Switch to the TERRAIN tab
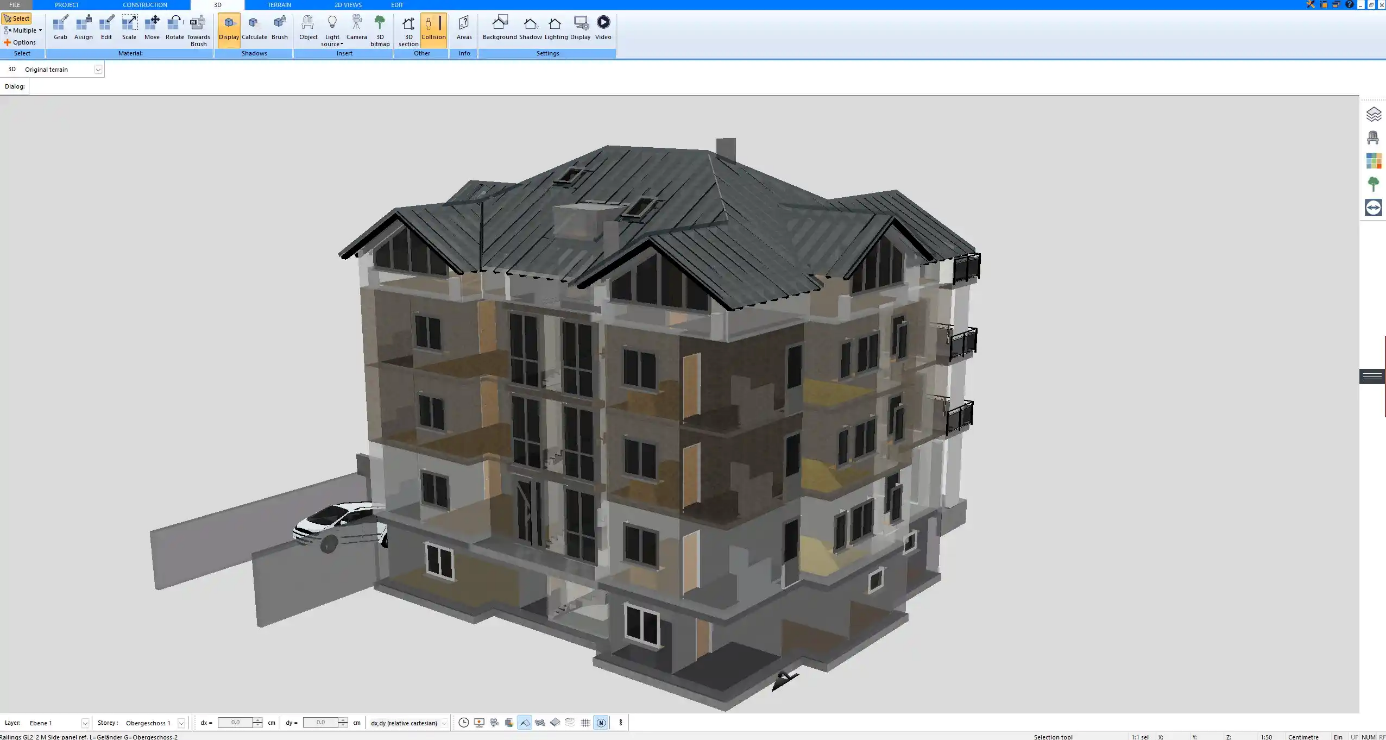This screenshot has width=1386, height=740. pyautogui.click(x=280, y=5)
